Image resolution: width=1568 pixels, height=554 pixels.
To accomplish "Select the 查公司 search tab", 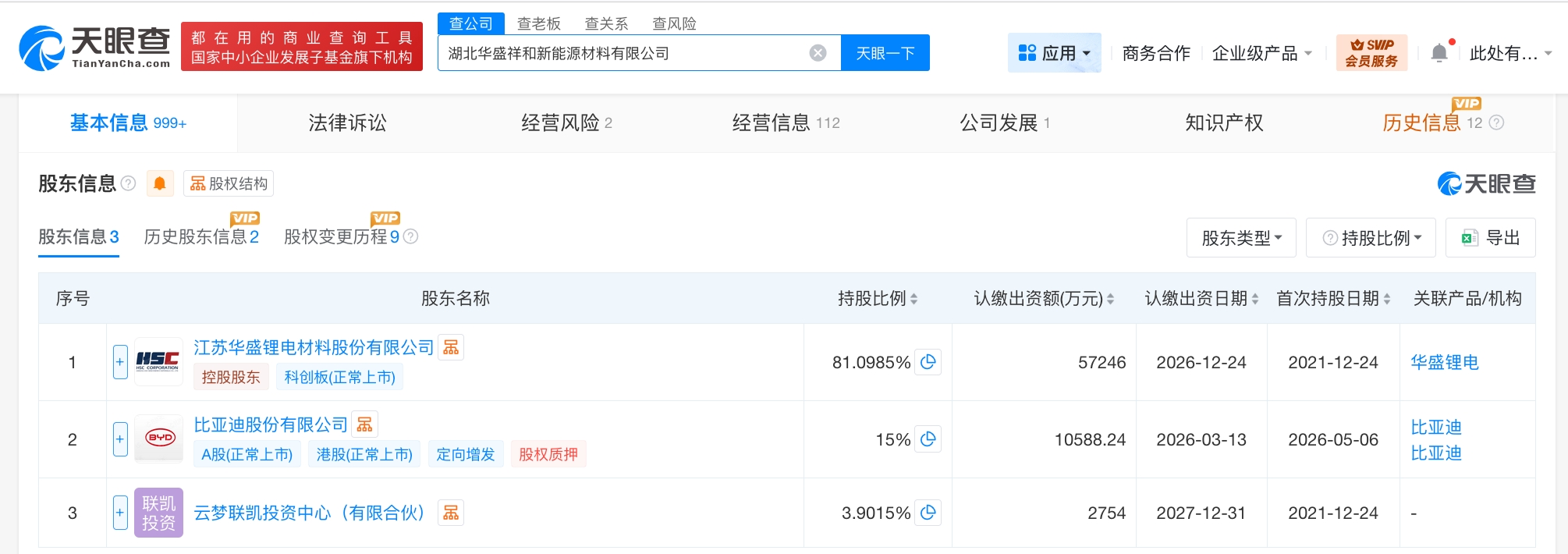I will 471,23.
